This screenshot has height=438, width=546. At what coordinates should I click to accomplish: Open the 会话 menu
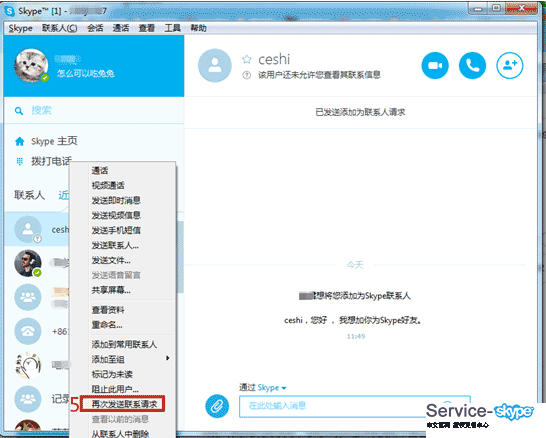[95, 28]
